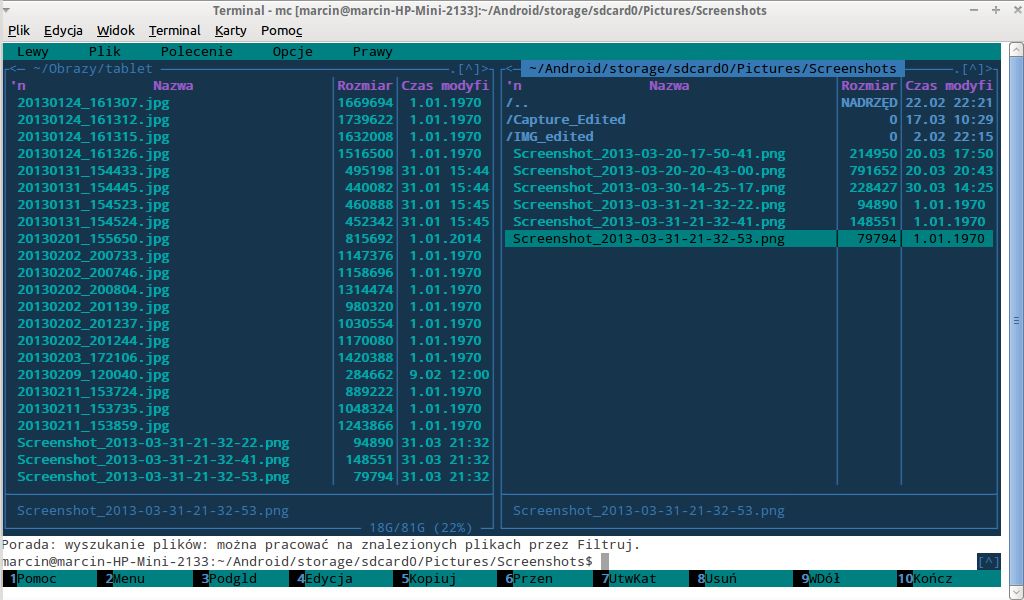
Task: Open mc Opcje menu
Action: 293,52
